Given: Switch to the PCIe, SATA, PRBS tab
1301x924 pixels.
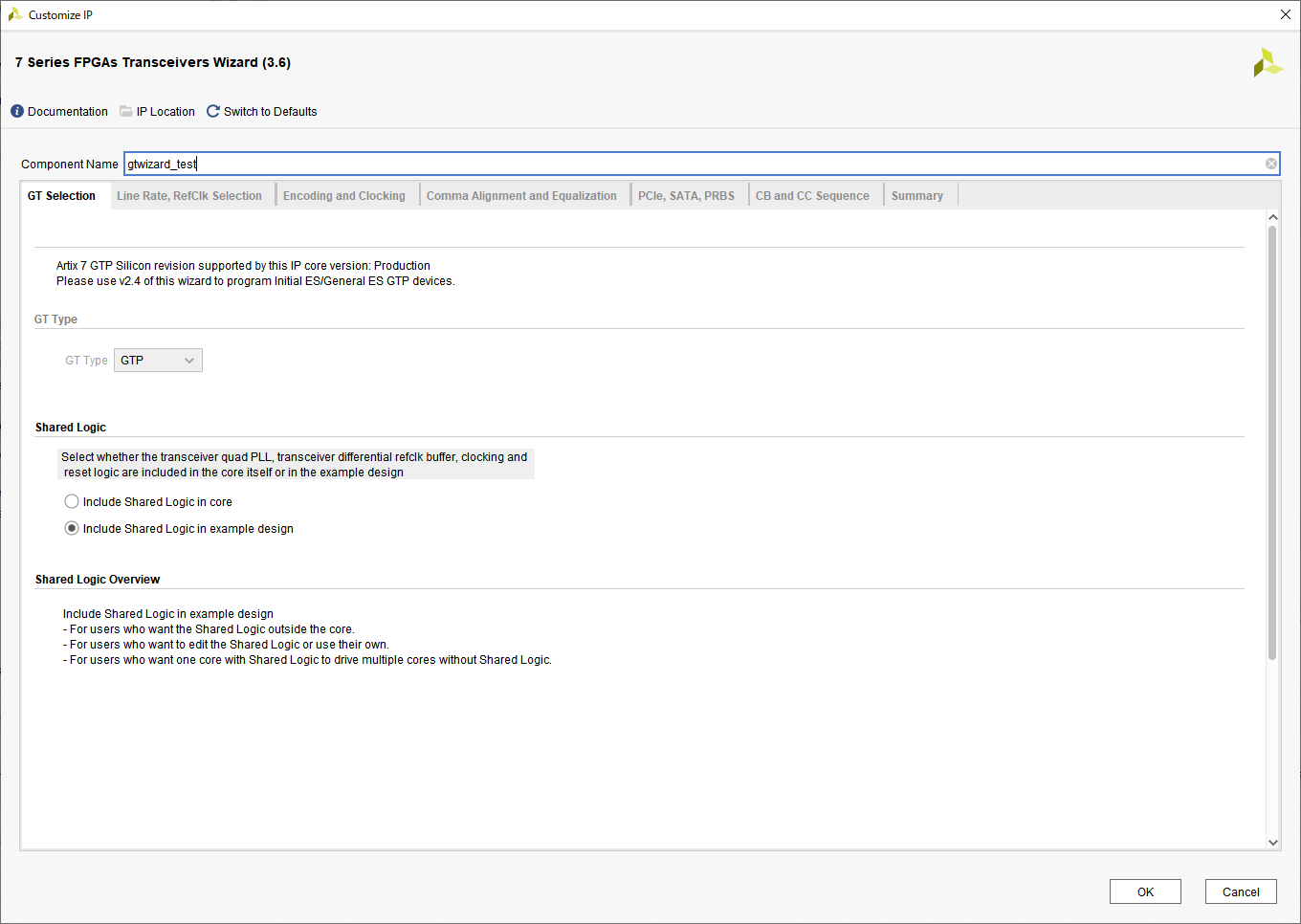Looking at the screenshot, I should [x=687, y=196].
